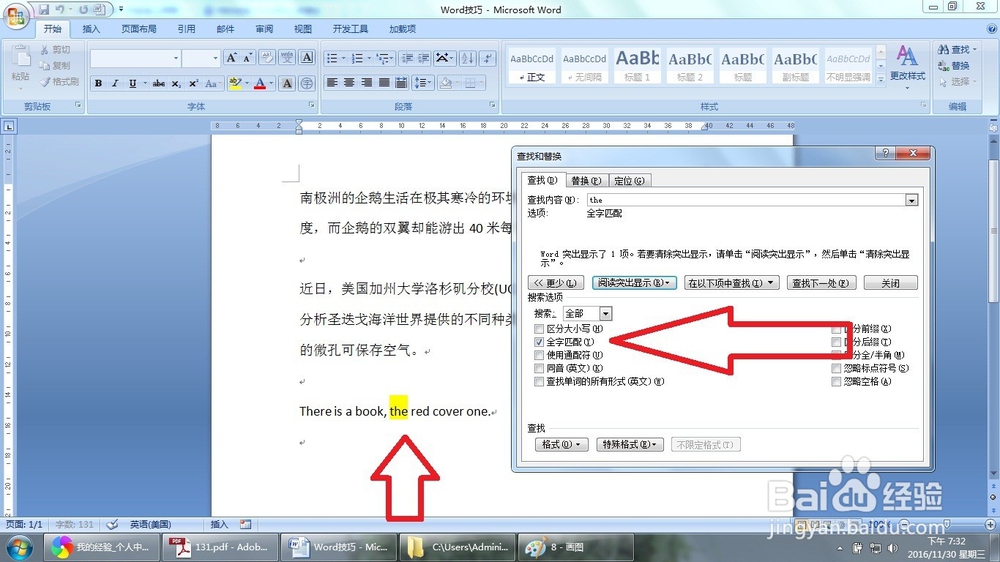The height and width of the screenshot is (562, 1000).
Task: Click the Paste clipboard icon
Action: click(x=20, y=57)
